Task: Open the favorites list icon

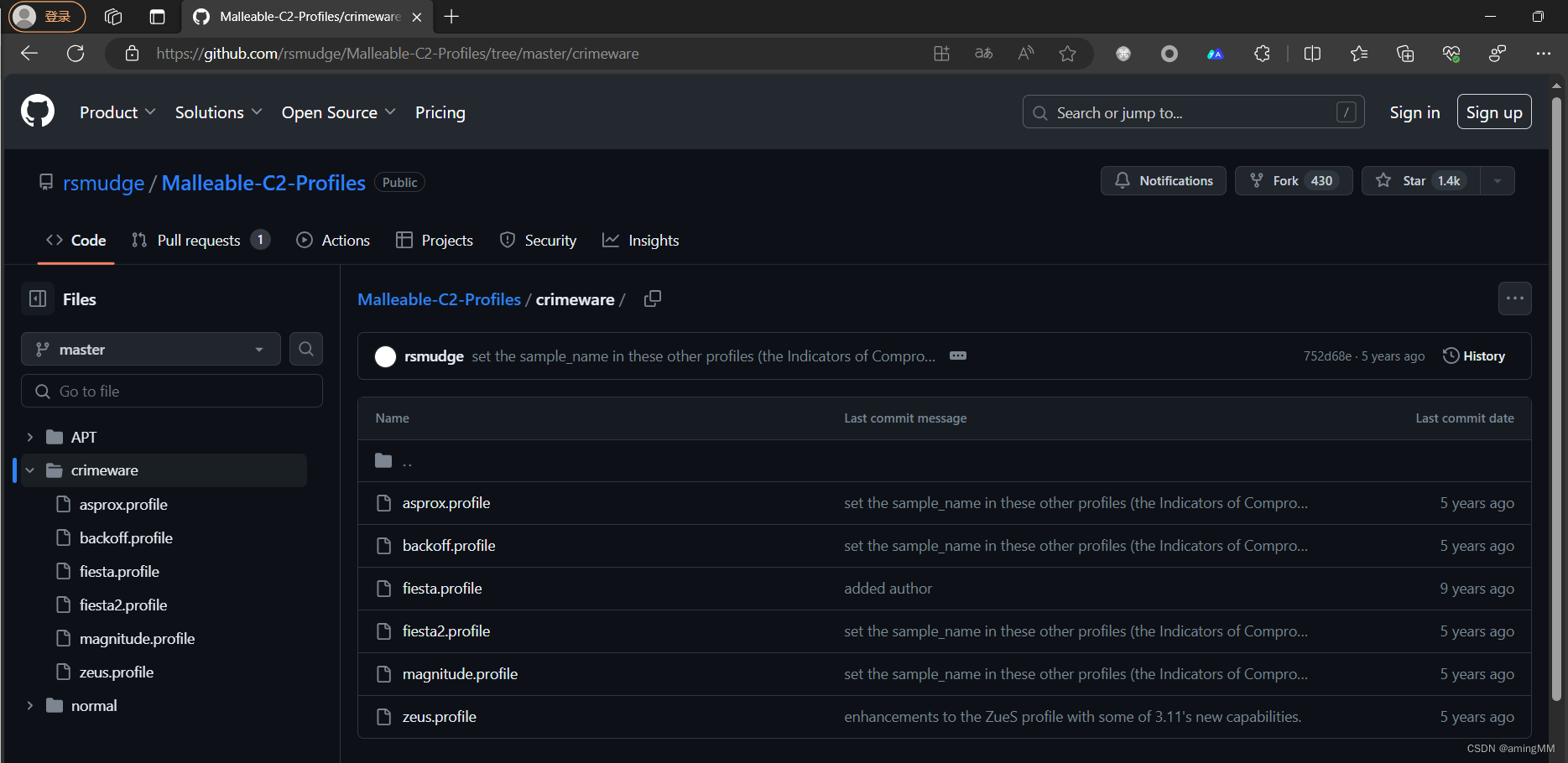Action: [x=1359, y=54]
